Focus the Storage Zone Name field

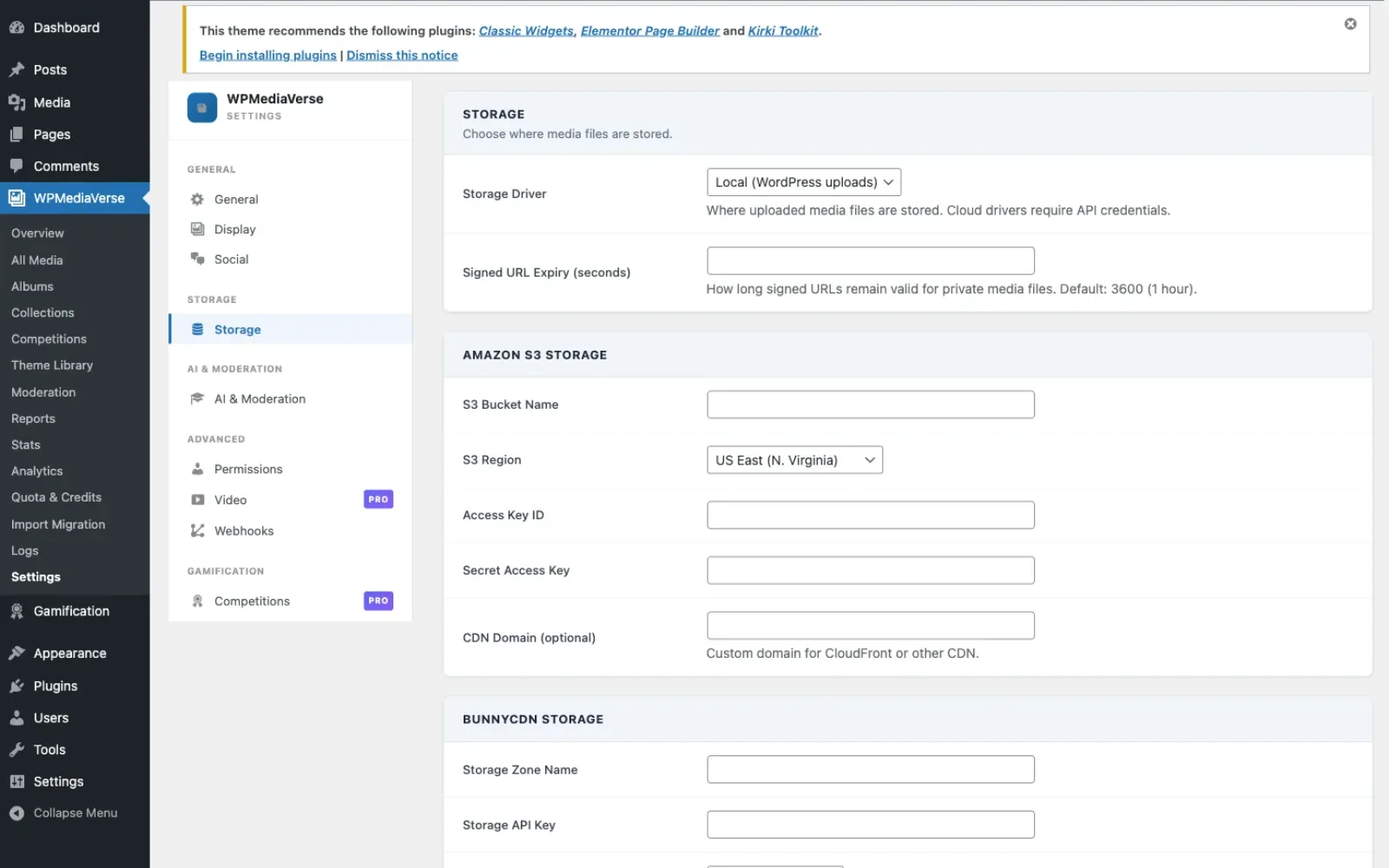[871, 769]
